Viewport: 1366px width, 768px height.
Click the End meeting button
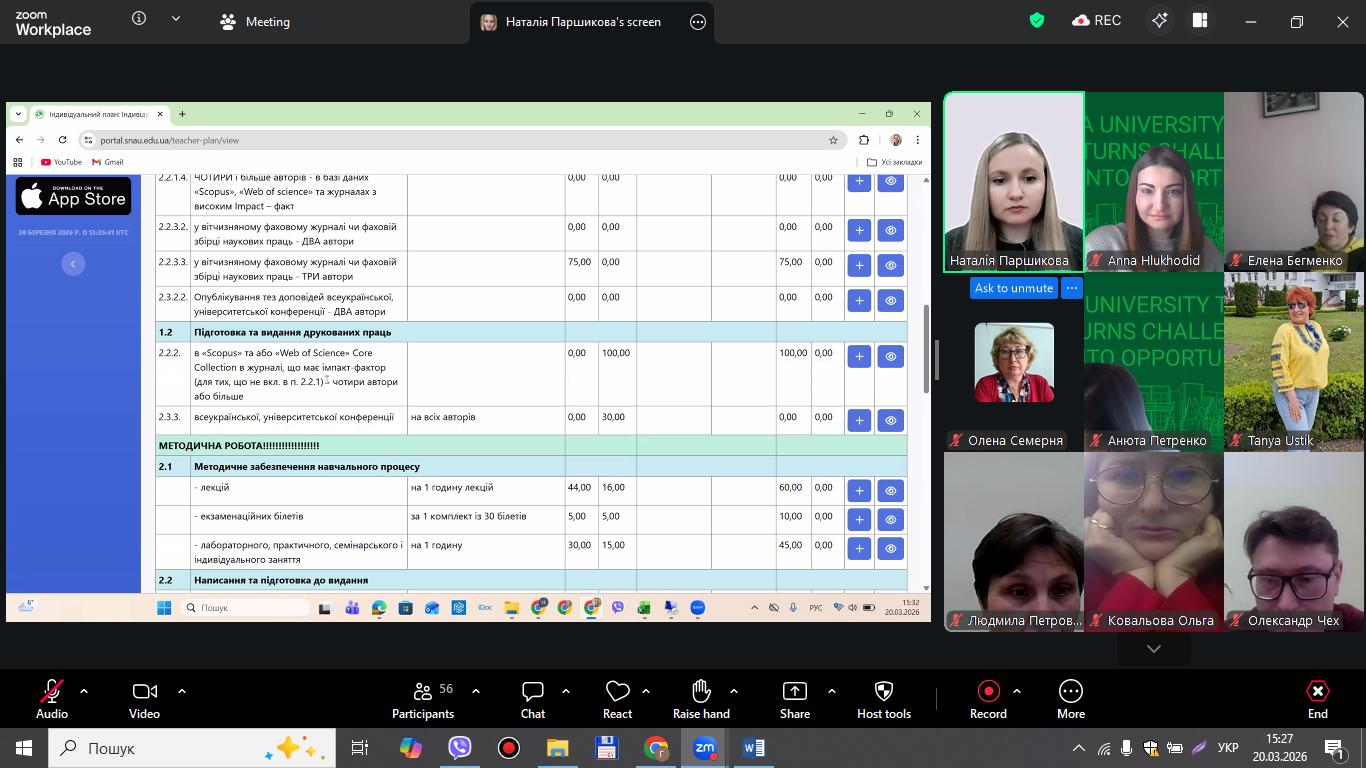[1318, 699]
